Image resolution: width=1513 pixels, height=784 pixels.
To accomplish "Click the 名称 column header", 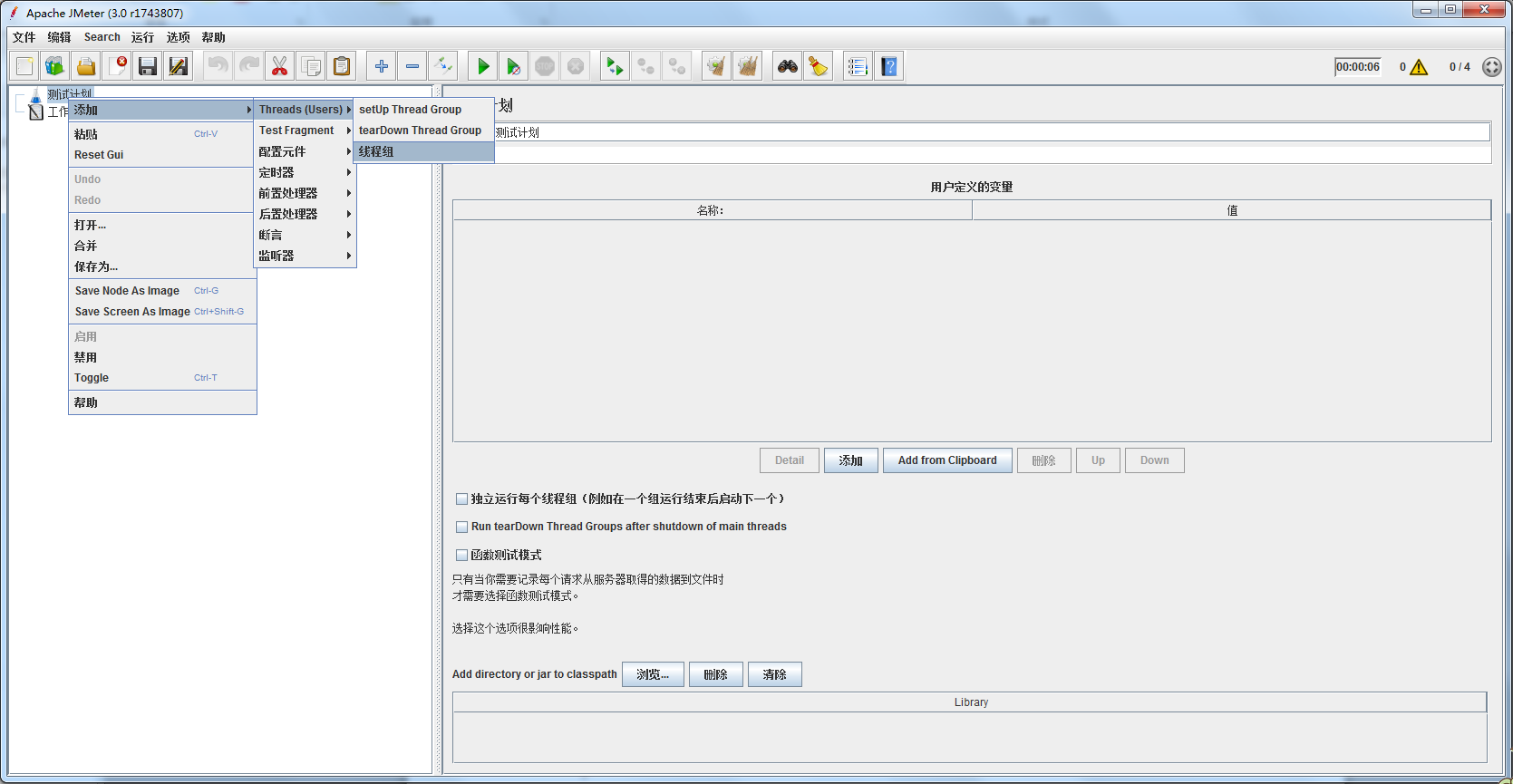I will tap(713, 210).
